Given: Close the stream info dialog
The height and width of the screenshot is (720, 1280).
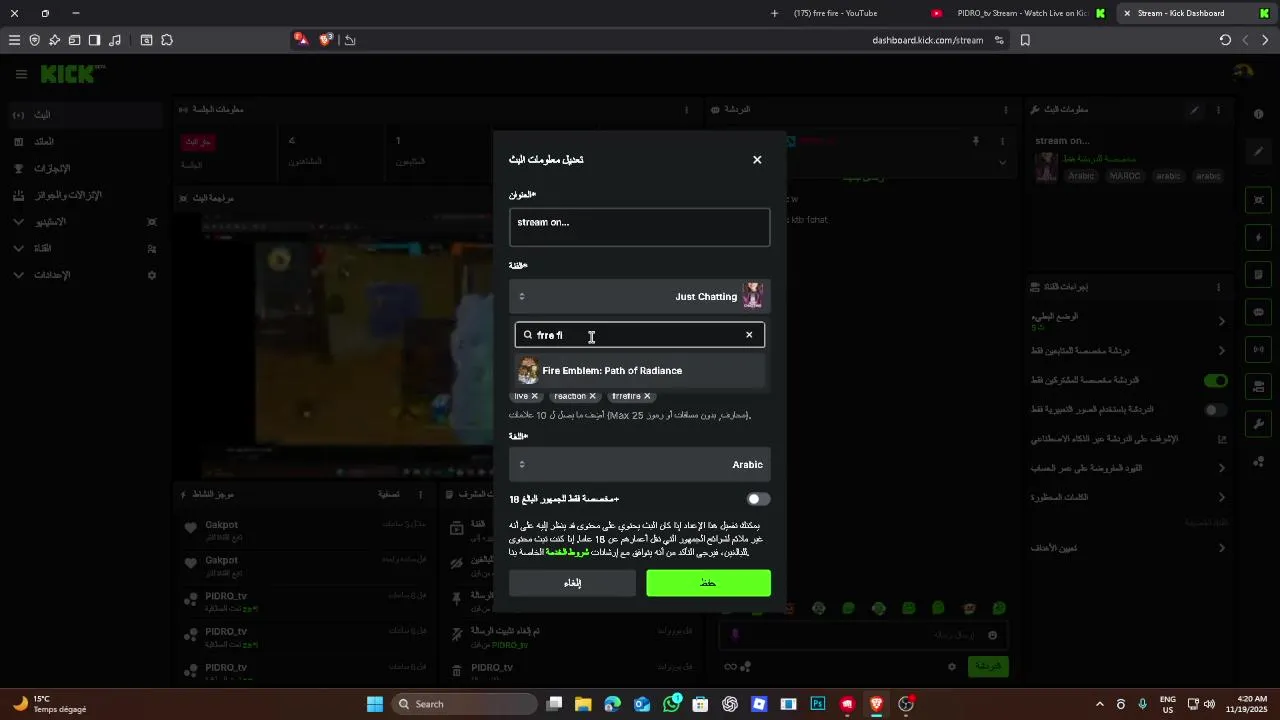Looking at the screenshot, I should tap(757, 160).
